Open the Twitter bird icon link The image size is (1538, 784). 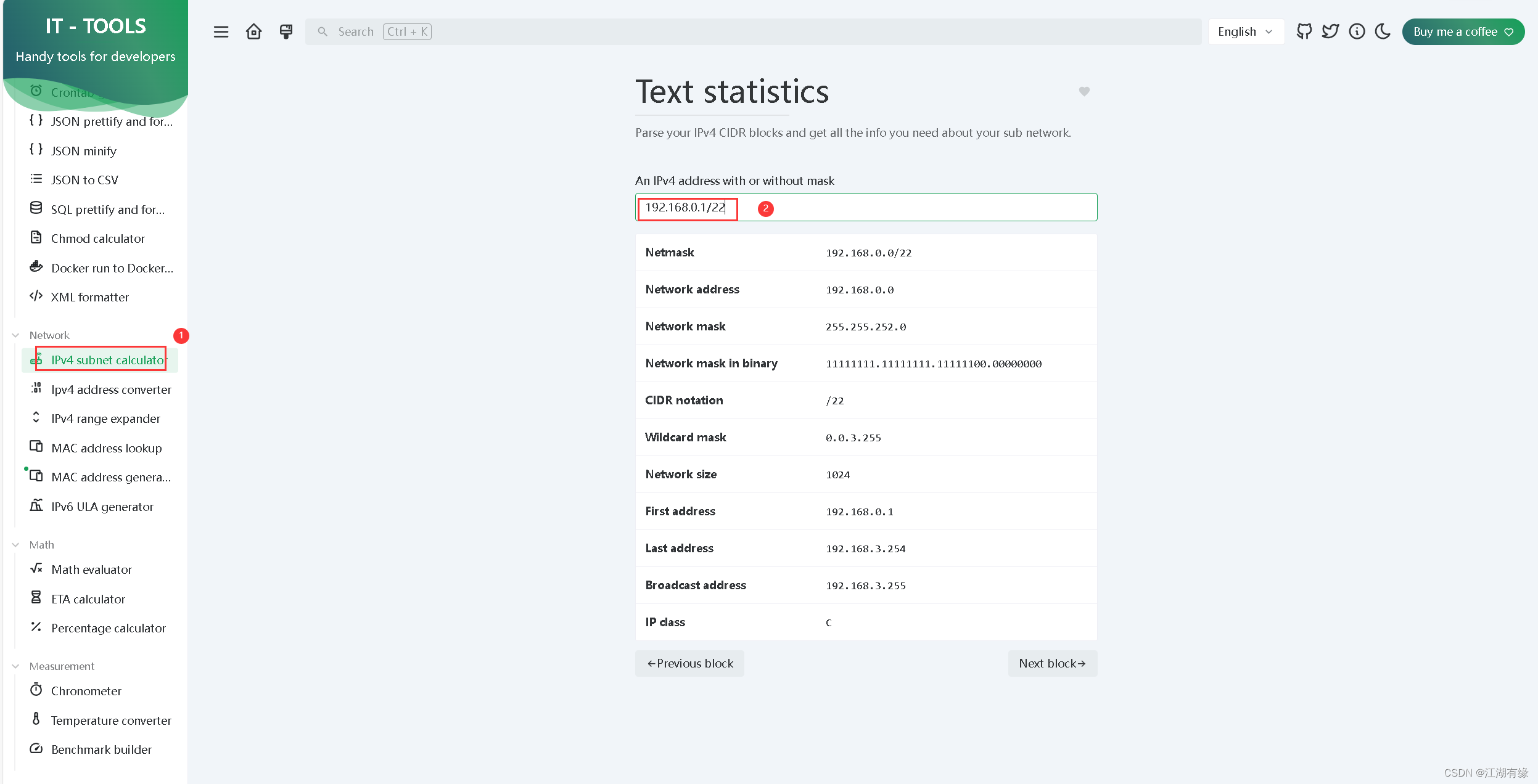pyautogui.click(x=1330, y=31)
